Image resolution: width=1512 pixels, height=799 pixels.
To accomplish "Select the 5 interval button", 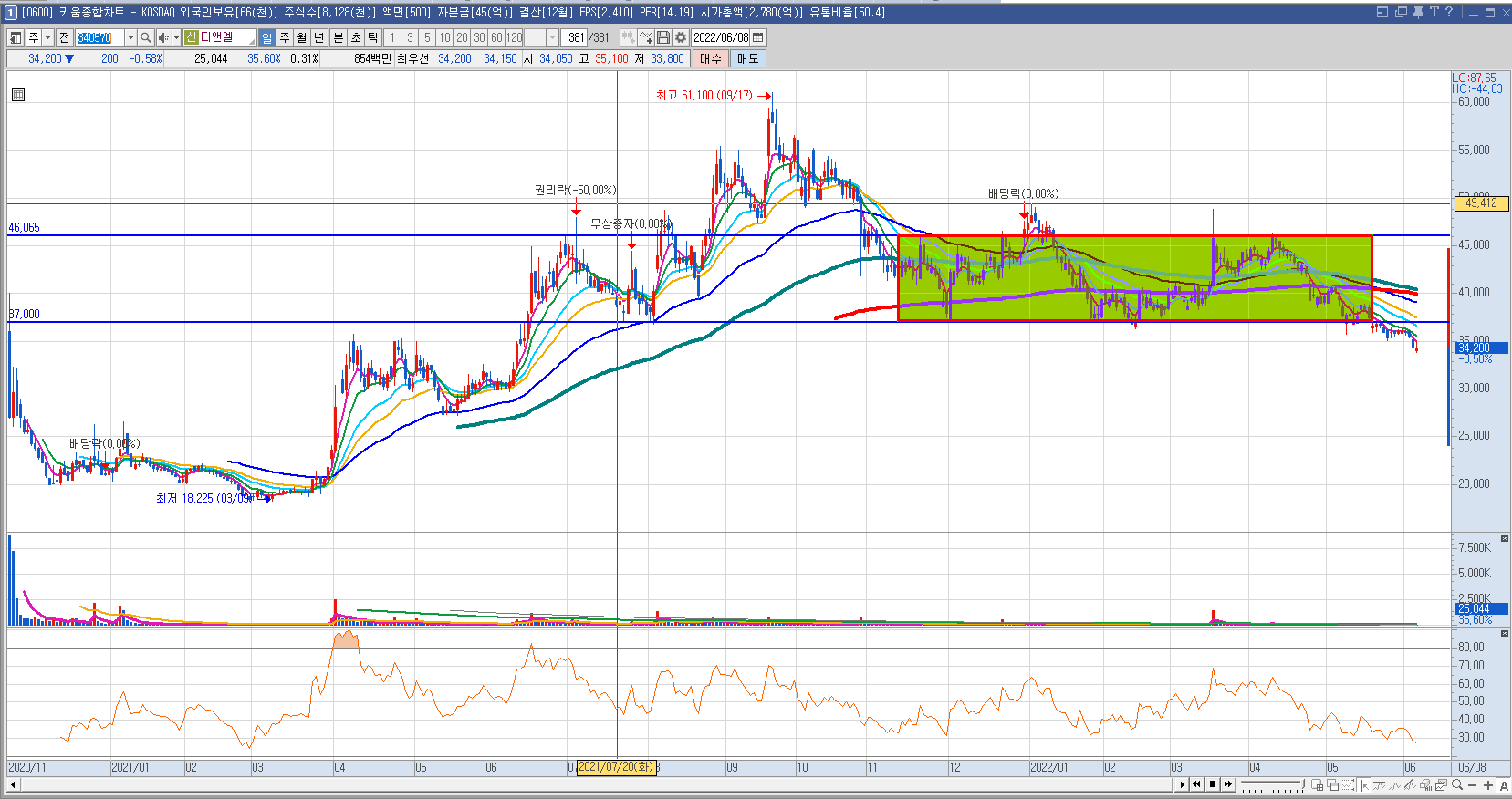I will point(426,37).
